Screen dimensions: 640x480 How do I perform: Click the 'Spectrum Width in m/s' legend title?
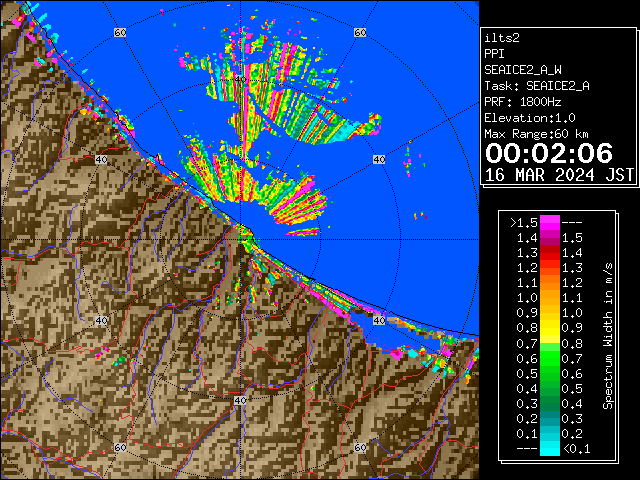pos(608,336)
